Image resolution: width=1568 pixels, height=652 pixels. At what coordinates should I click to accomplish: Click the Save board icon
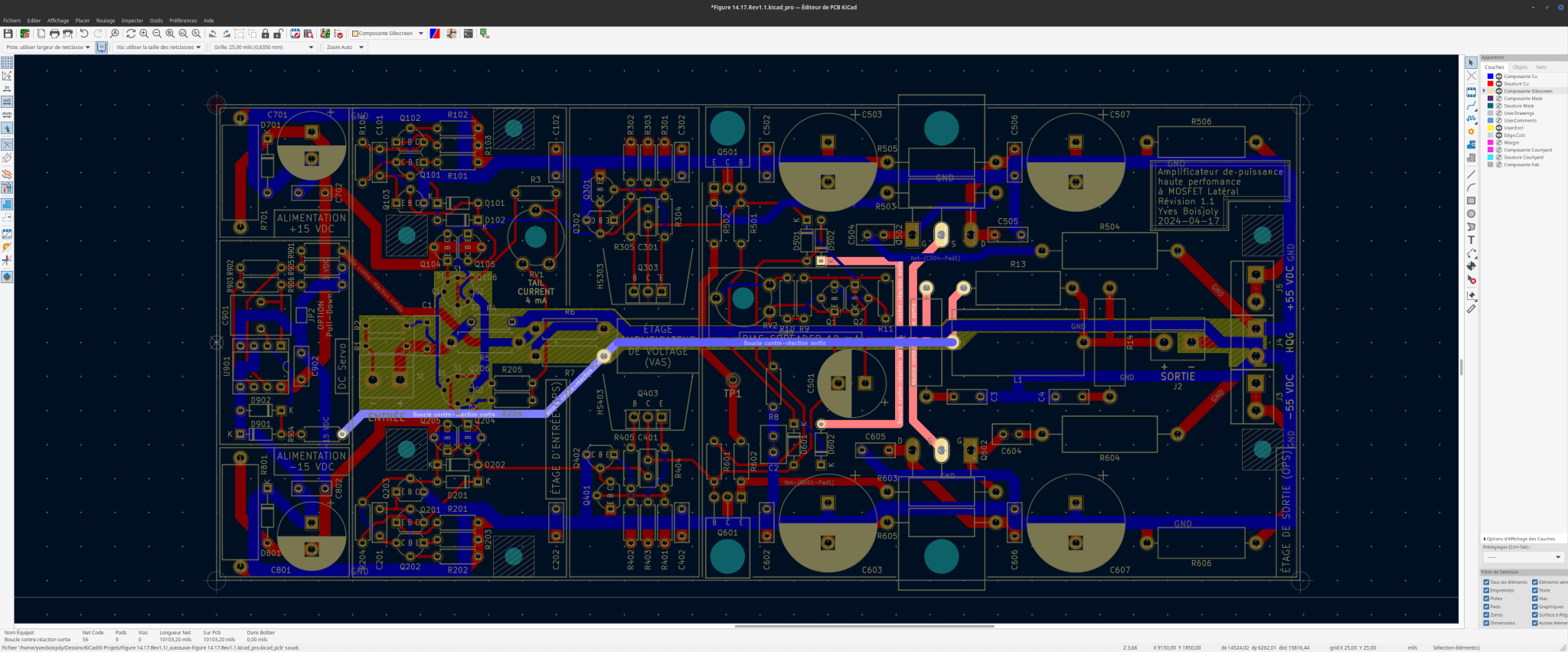[x=8, y=34]
